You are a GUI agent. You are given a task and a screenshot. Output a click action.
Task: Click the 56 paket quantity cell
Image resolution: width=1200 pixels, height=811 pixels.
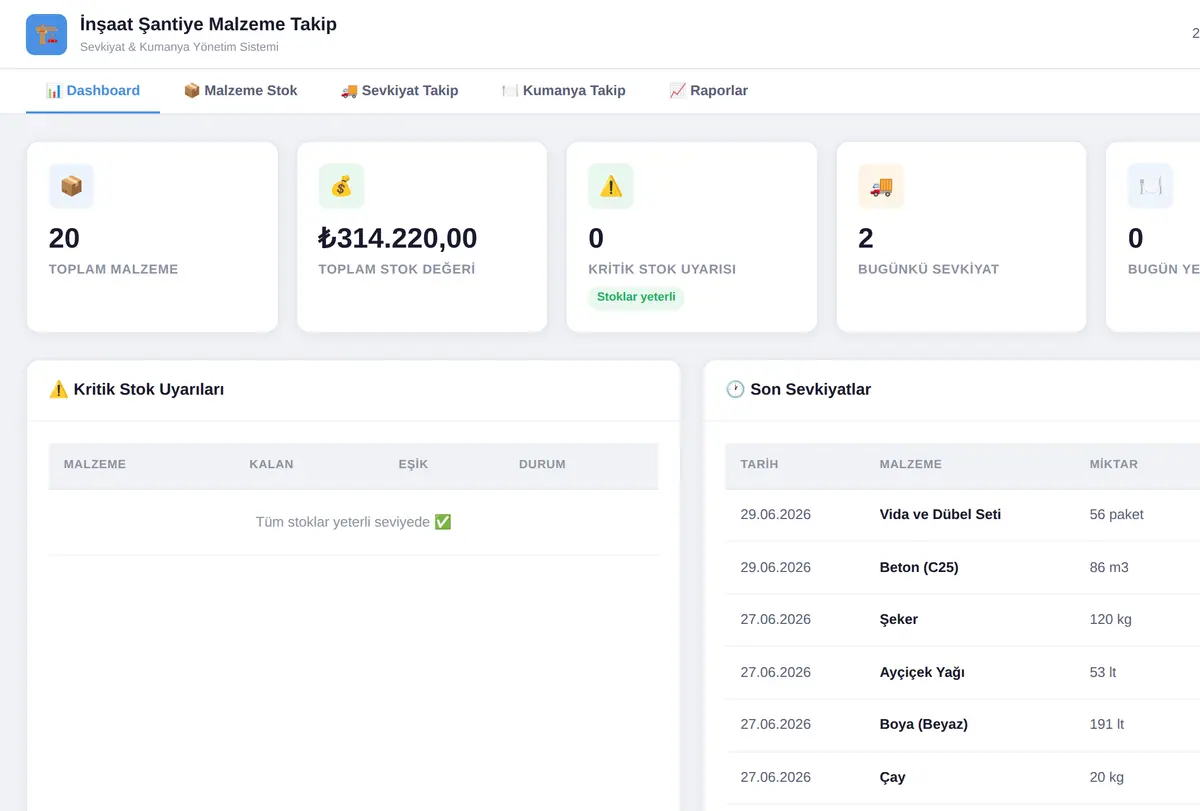click(1116, 515)
